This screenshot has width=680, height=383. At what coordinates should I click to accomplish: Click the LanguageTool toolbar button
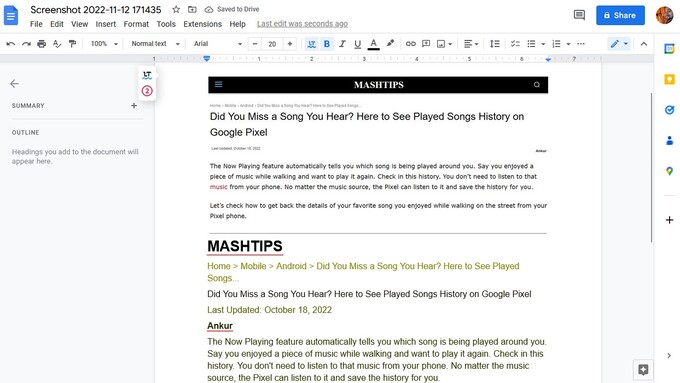pos(311,44)
